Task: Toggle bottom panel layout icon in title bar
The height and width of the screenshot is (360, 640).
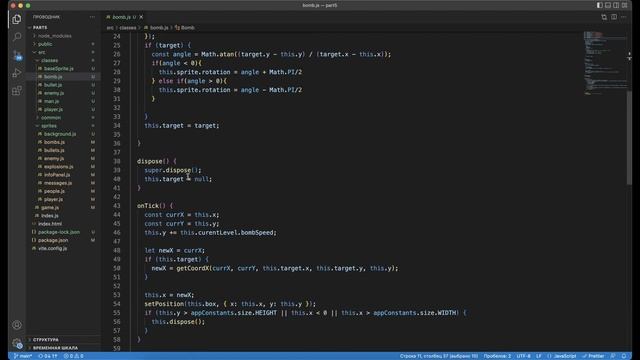Action: (x=608, y=5)
